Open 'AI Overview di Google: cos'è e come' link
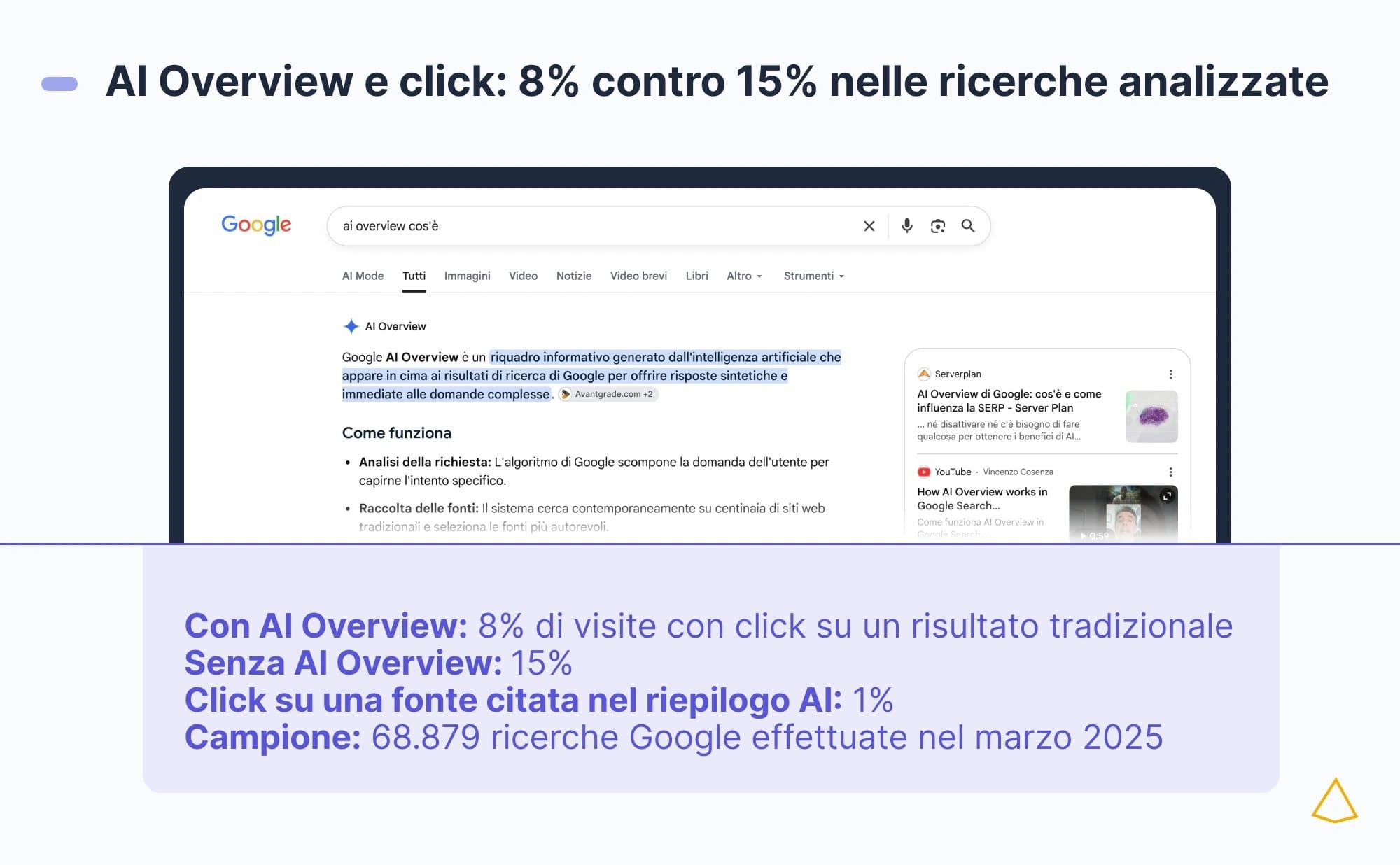 point(1009,401)
